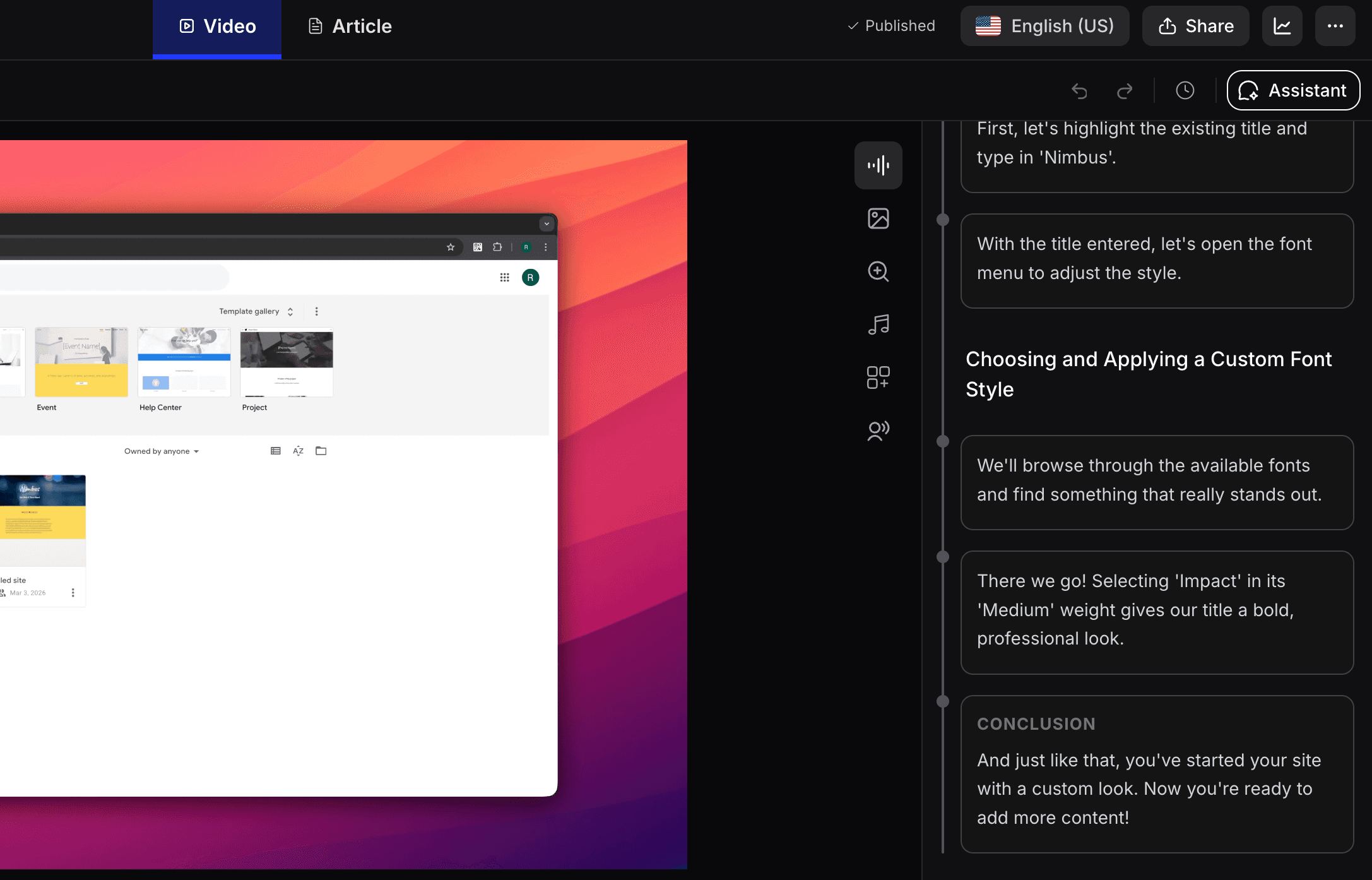This screenshot has height=880, width=1372.
Task: Open version history clock icon
Action: pyautogui.click(x=1185, y=90)
